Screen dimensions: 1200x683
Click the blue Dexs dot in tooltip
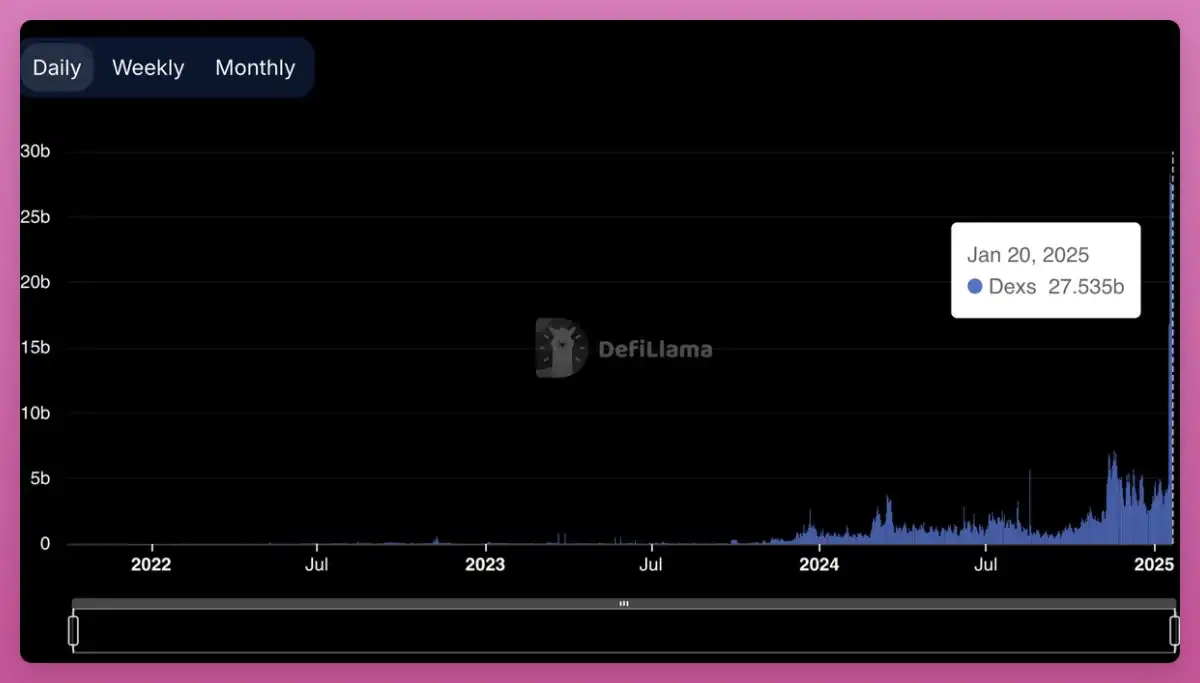(x=975, y=287)
